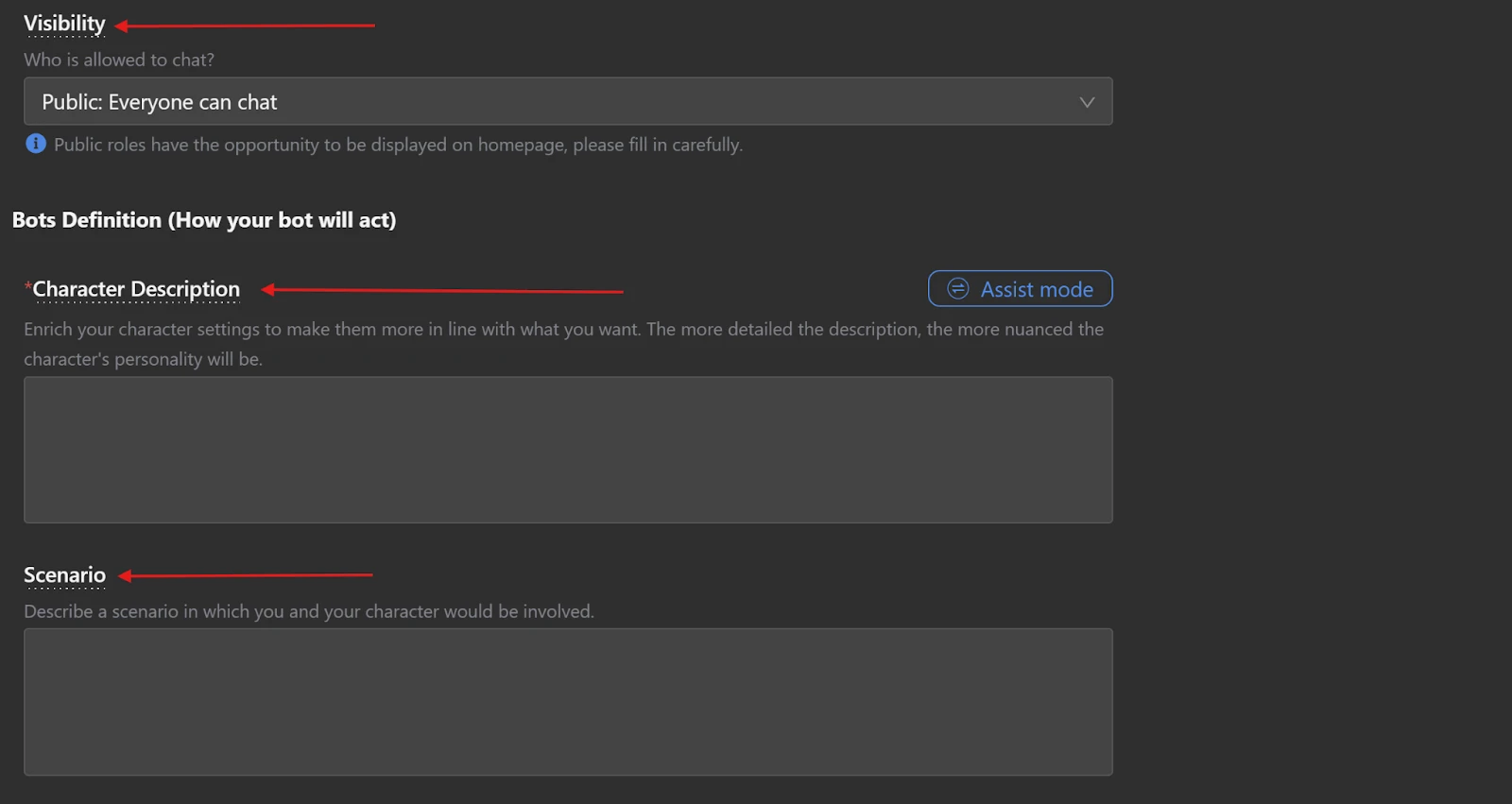Image resolution: width=1512 pixels, height=804 pixels.
Task: Focus the Character Description text area
Action: (568, 450)
